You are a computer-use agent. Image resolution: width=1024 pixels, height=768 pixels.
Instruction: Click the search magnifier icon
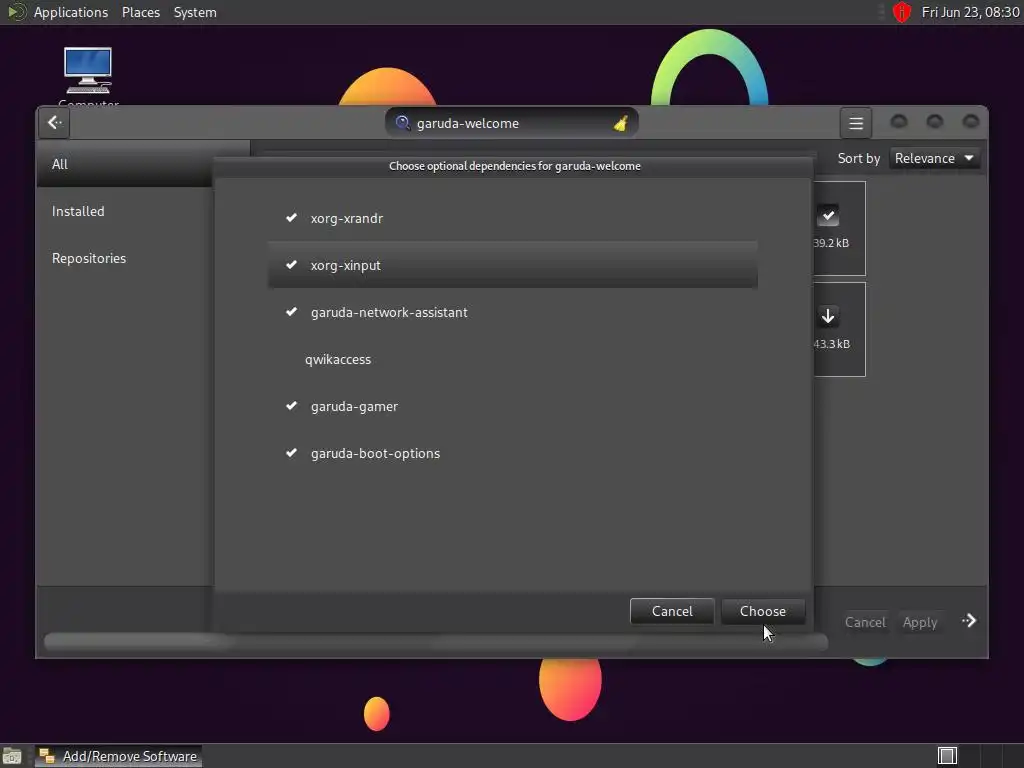coord(402,123)
